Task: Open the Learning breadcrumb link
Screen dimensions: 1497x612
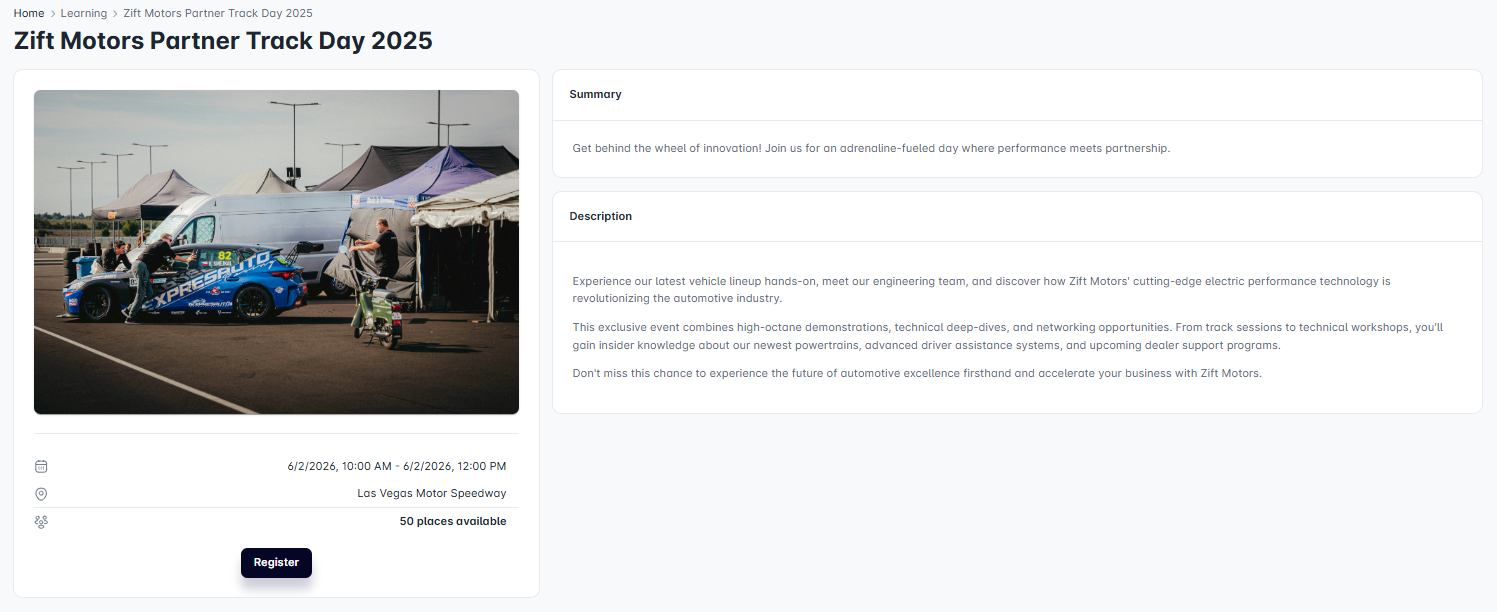Action: [x=83, y=14]
